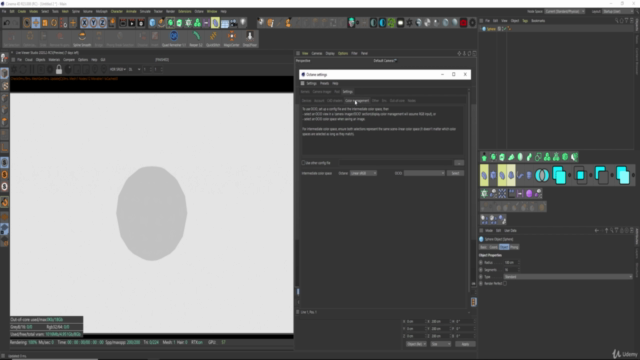Open Presets menu in Octane settings
The image size is (640, 360).
pos(324,83)
